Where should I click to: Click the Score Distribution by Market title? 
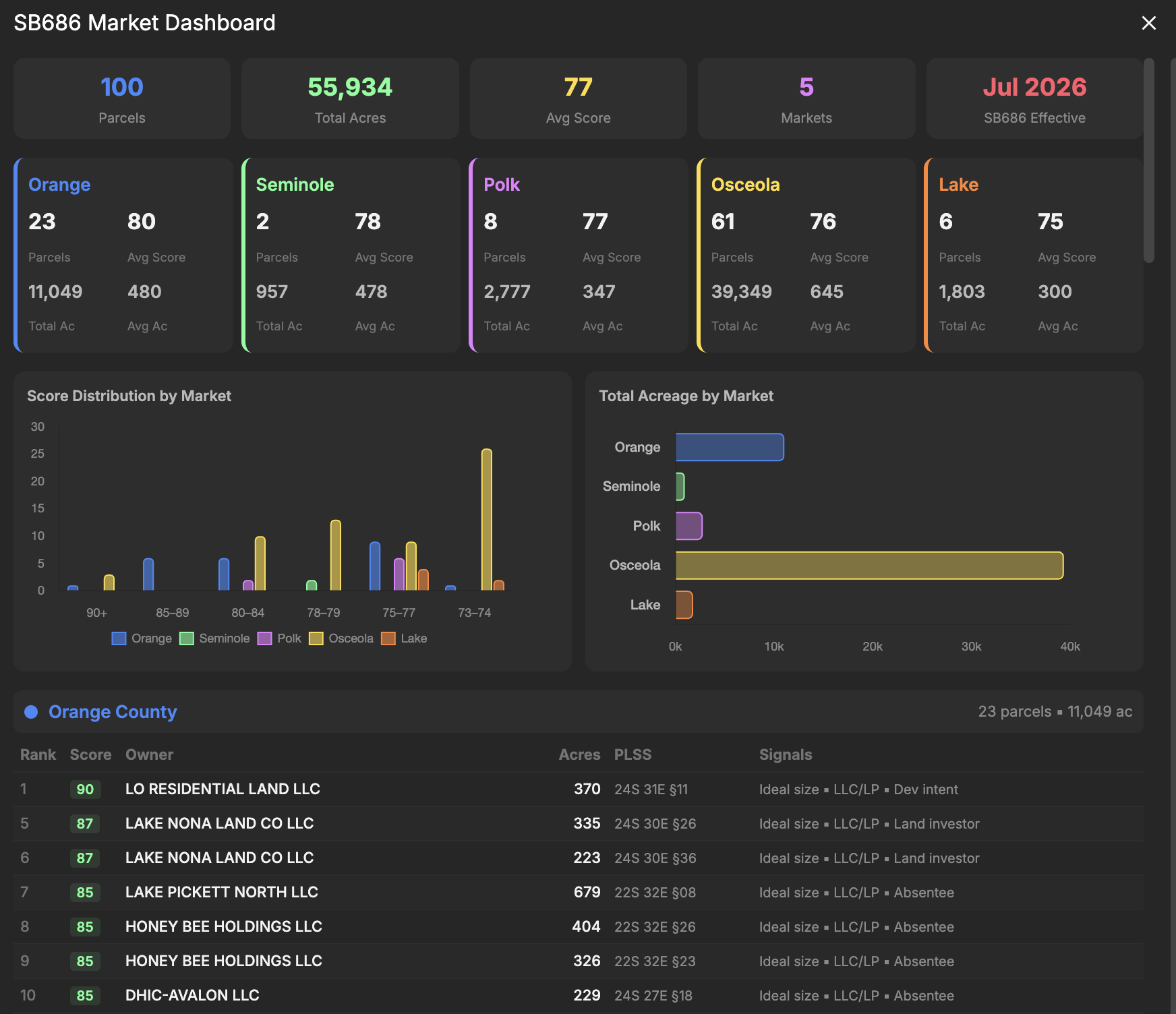click(129, 396)
